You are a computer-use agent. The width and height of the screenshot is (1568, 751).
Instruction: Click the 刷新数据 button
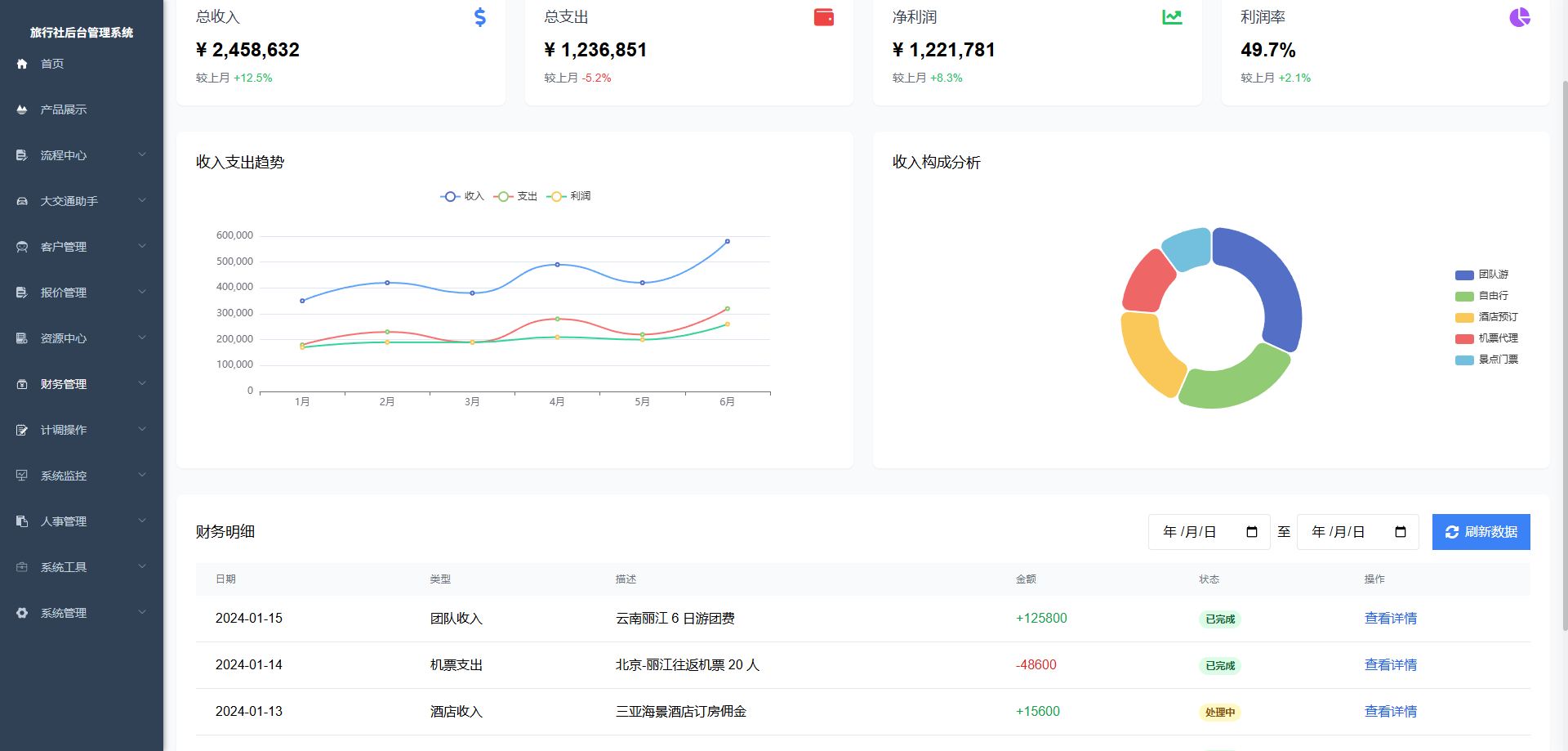1481,531
